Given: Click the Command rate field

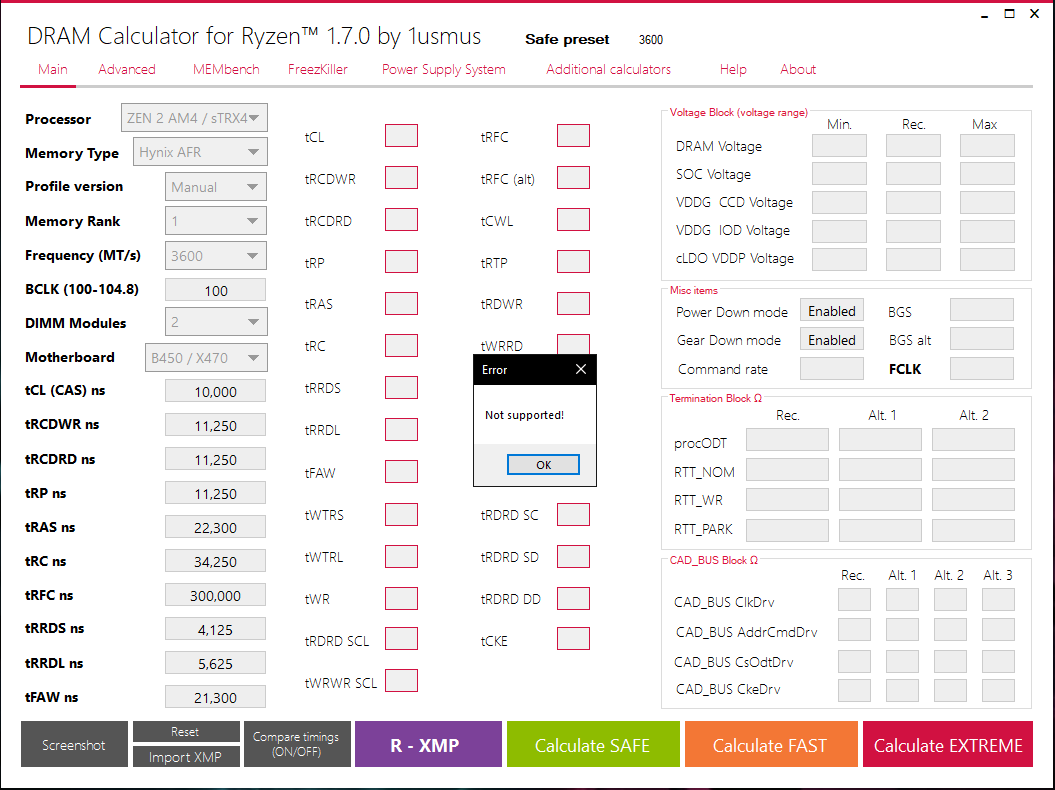Looking at the screenshot, I should (832, 369).
